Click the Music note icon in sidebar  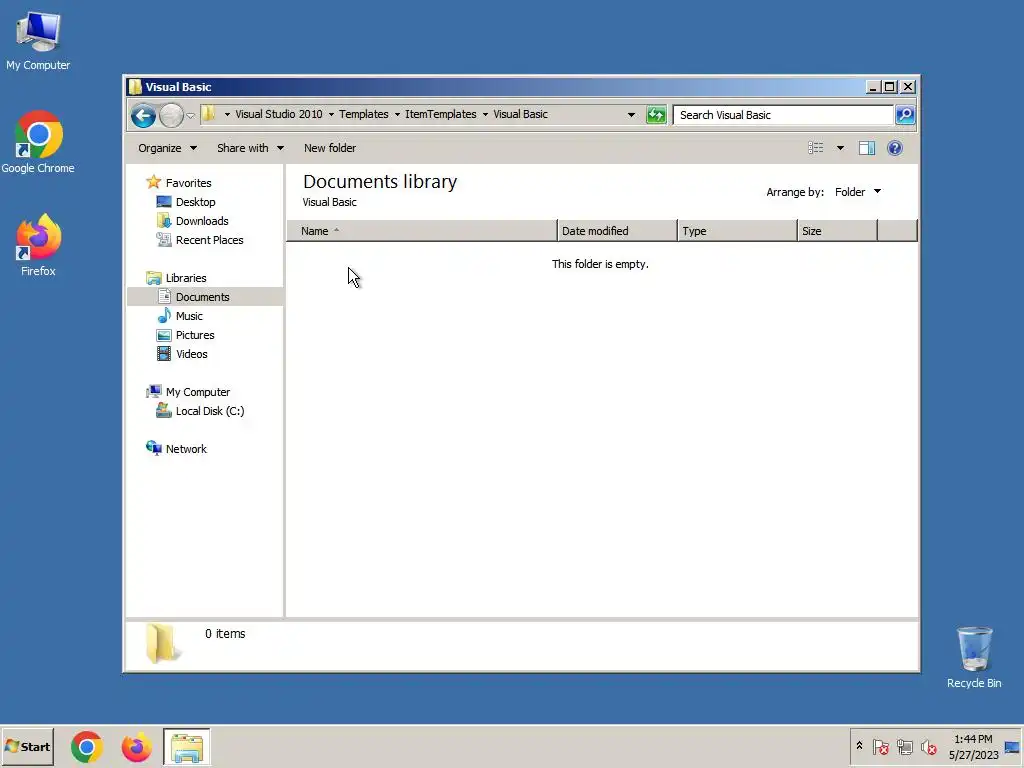coord(164,315)
